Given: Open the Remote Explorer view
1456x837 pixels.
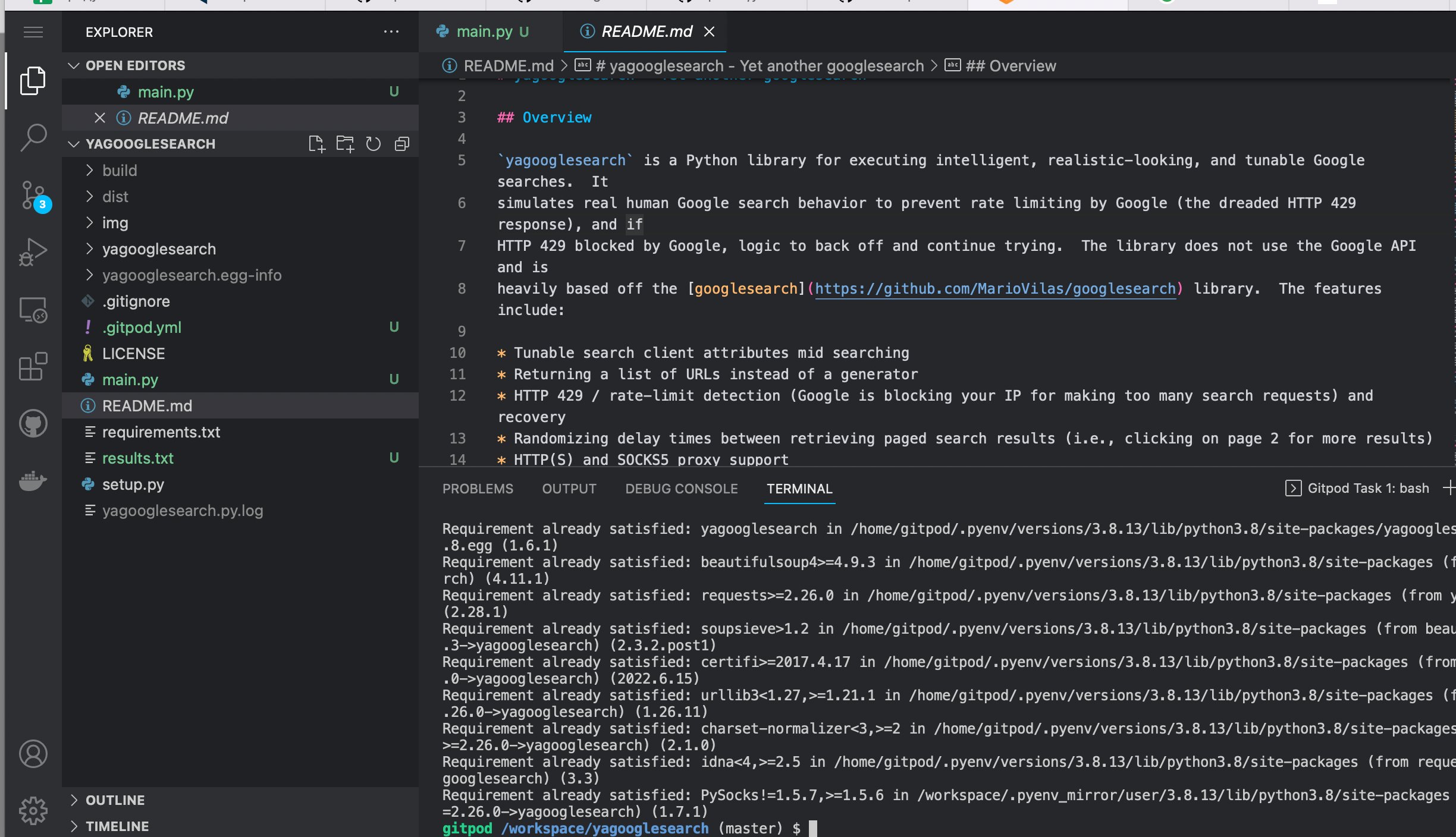Looking at the screenshot, I should [x=33, y=310].
